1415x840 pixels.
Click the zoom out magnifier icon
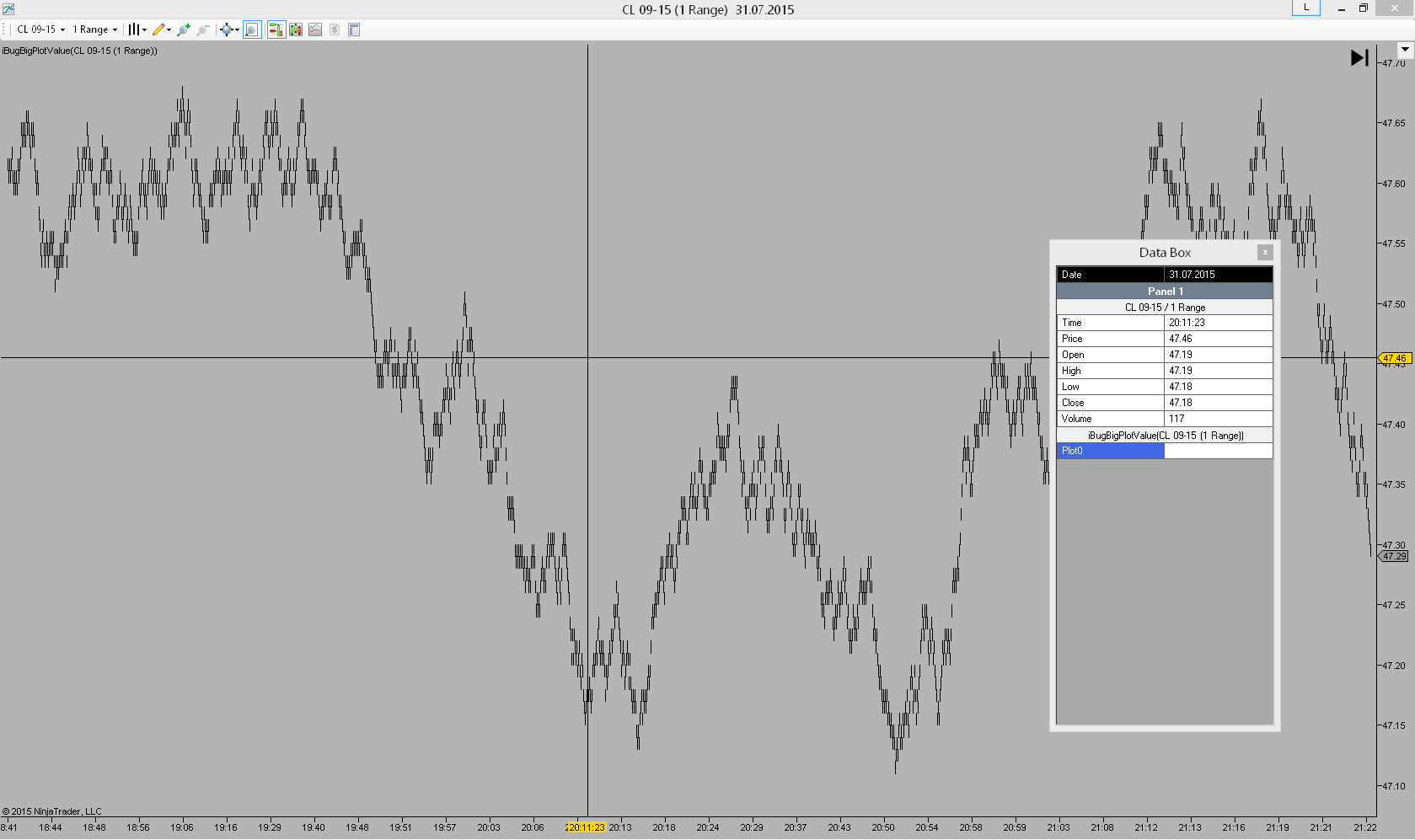coord(203,29)
